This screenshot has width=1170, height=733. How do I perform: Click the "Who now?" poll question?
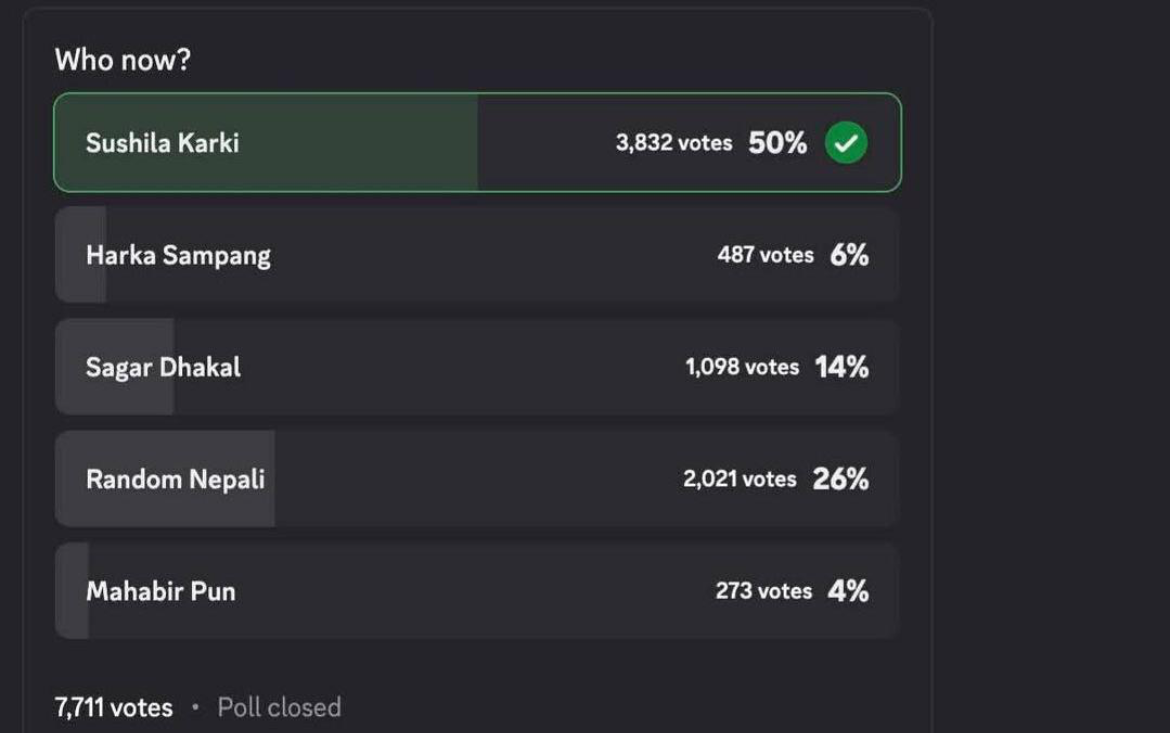[x=123, y=60]
